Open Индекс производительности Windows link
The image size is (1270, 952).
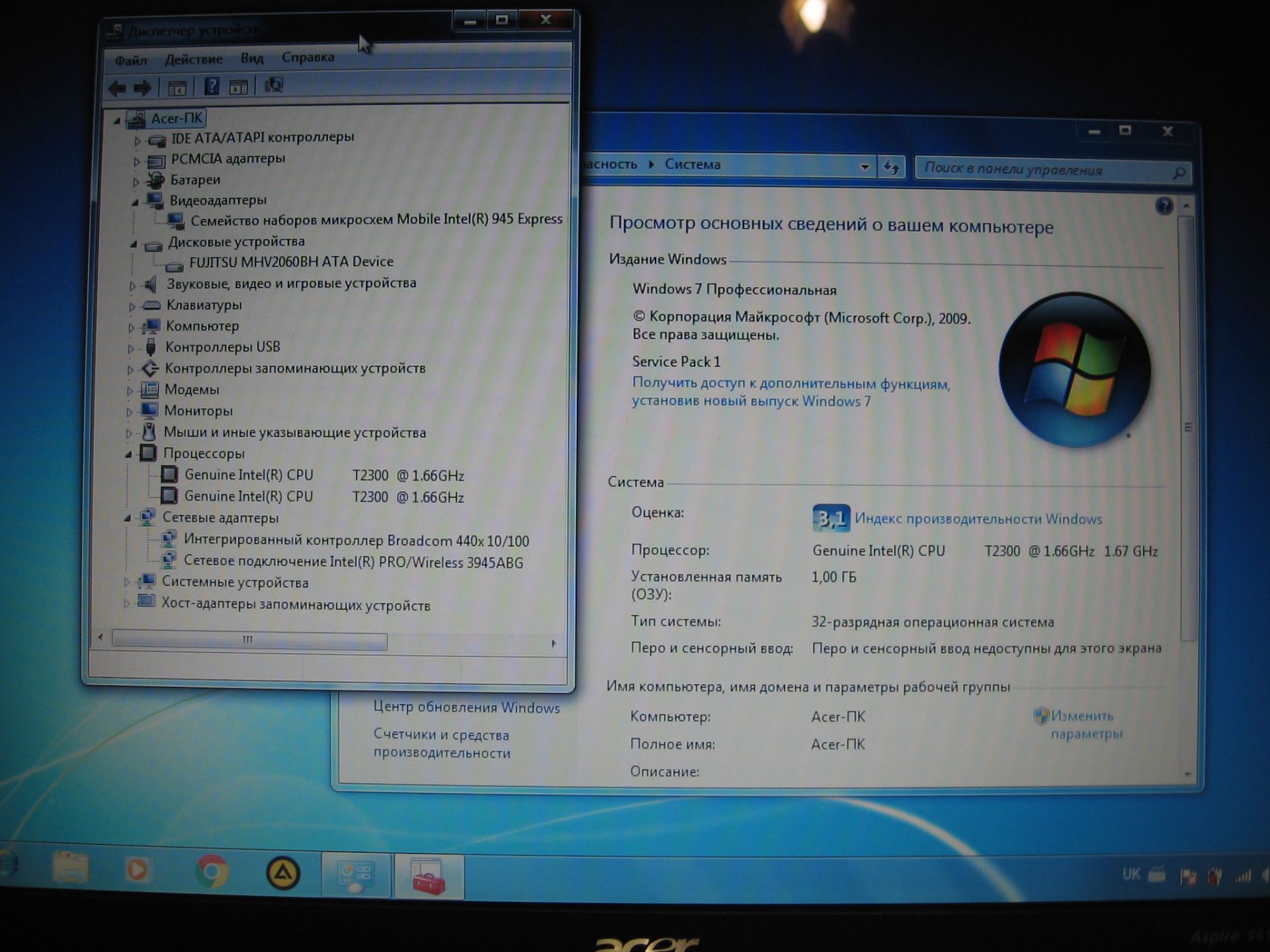click(x=978, y=519)
